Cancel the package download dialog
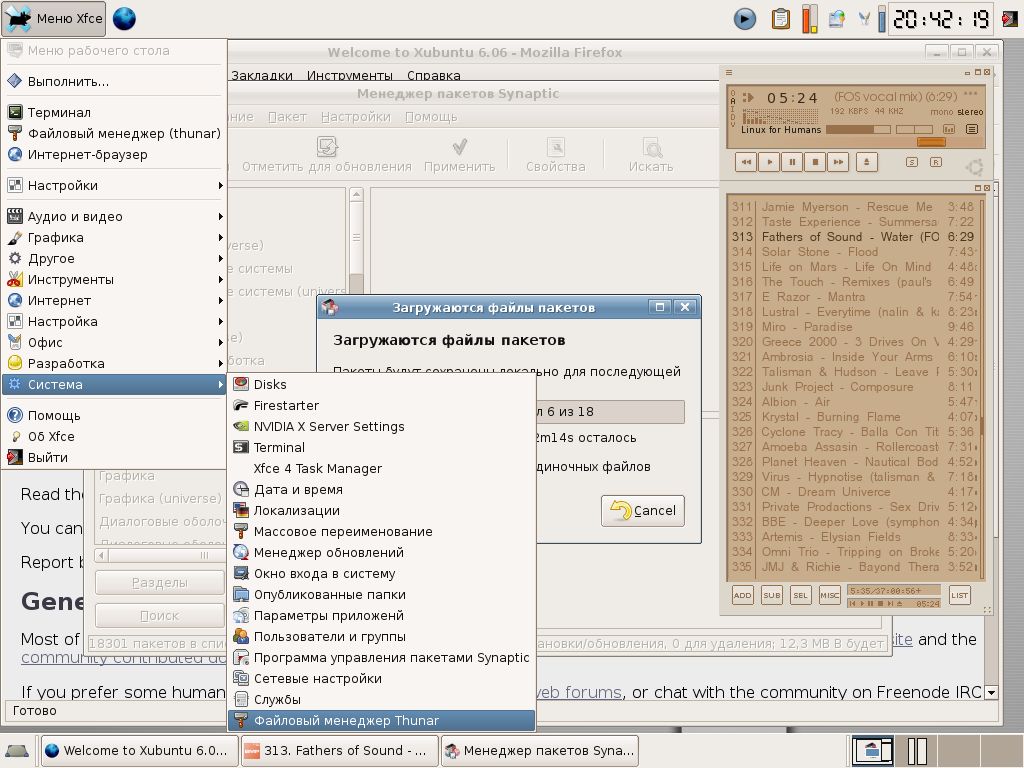This screenshot has height=768, width=1024. [x=643, y=510]
